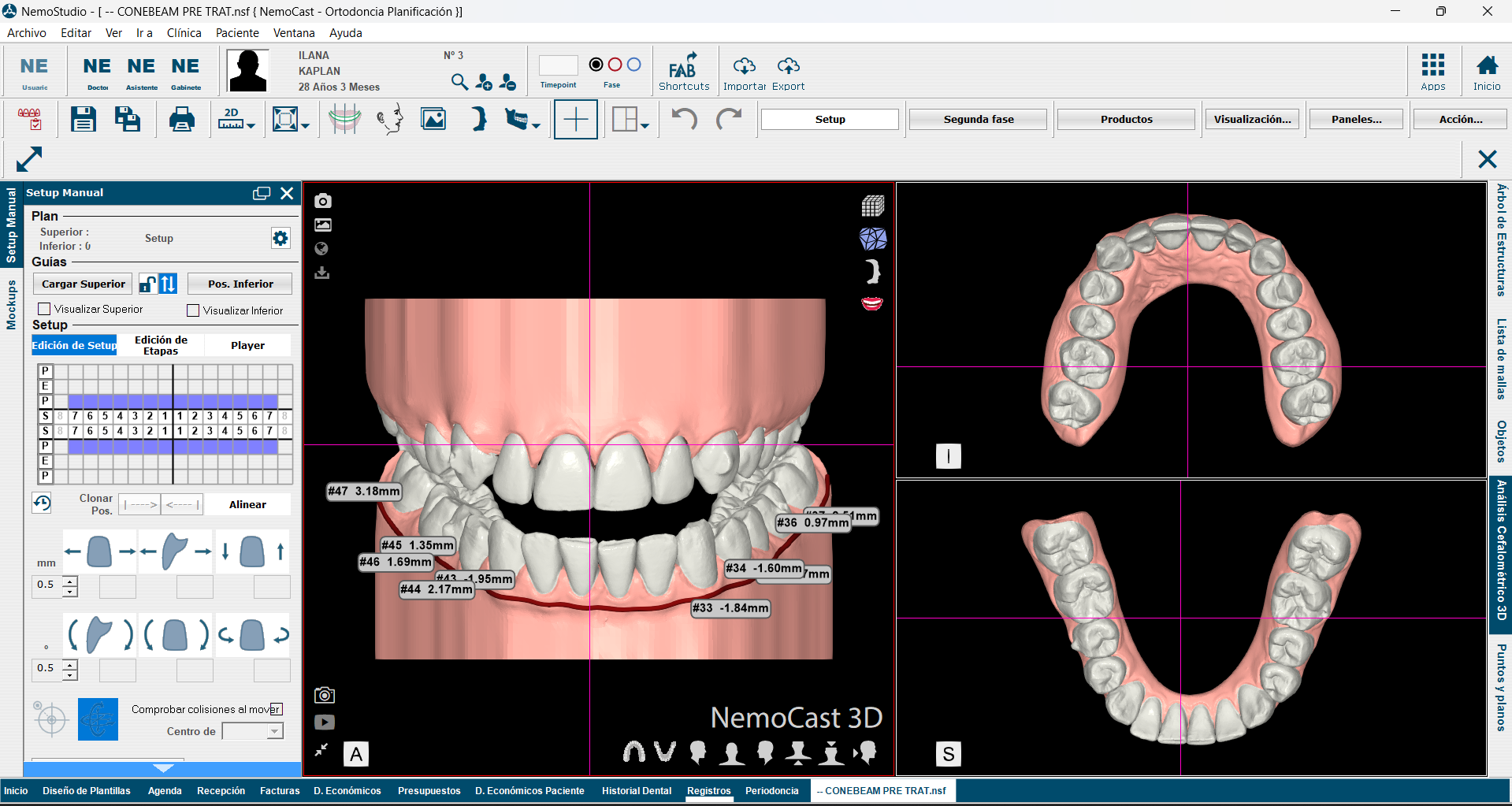This screenshot has height=806, width=1512.
Task: Open the plan settings gear icon
Action: tap(280, 238)
